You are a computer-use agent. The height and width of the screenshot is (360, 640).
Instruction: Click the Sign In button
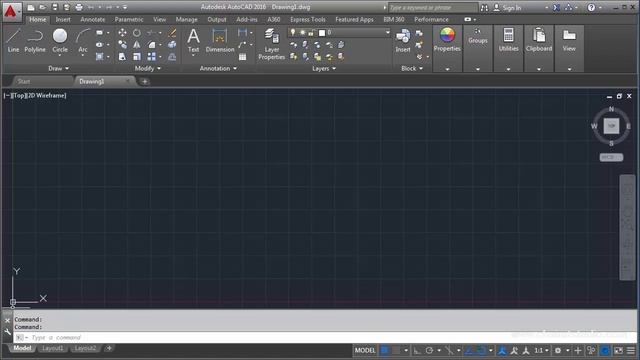(x=508, y=7)
